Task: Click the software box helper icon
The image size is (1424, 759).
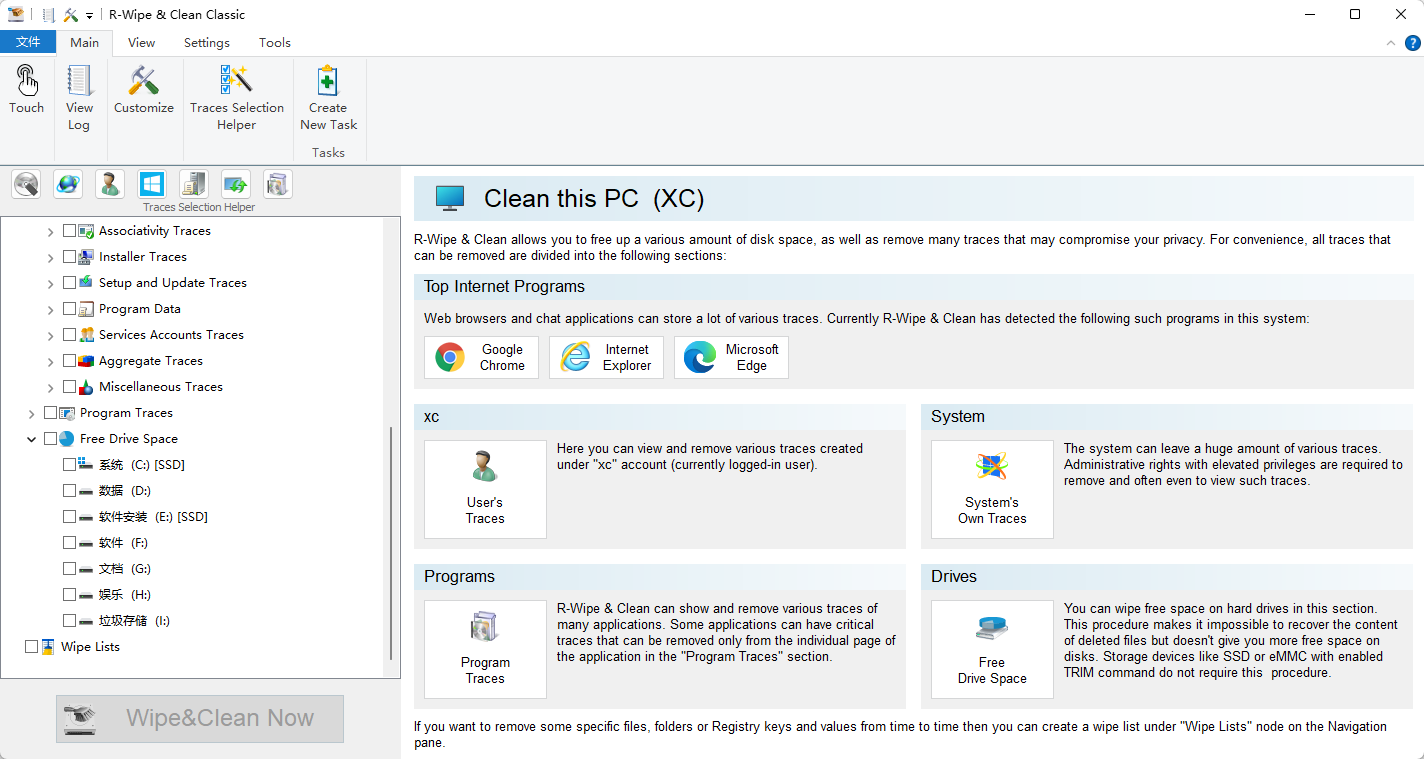Action: [x=278, y=184]
